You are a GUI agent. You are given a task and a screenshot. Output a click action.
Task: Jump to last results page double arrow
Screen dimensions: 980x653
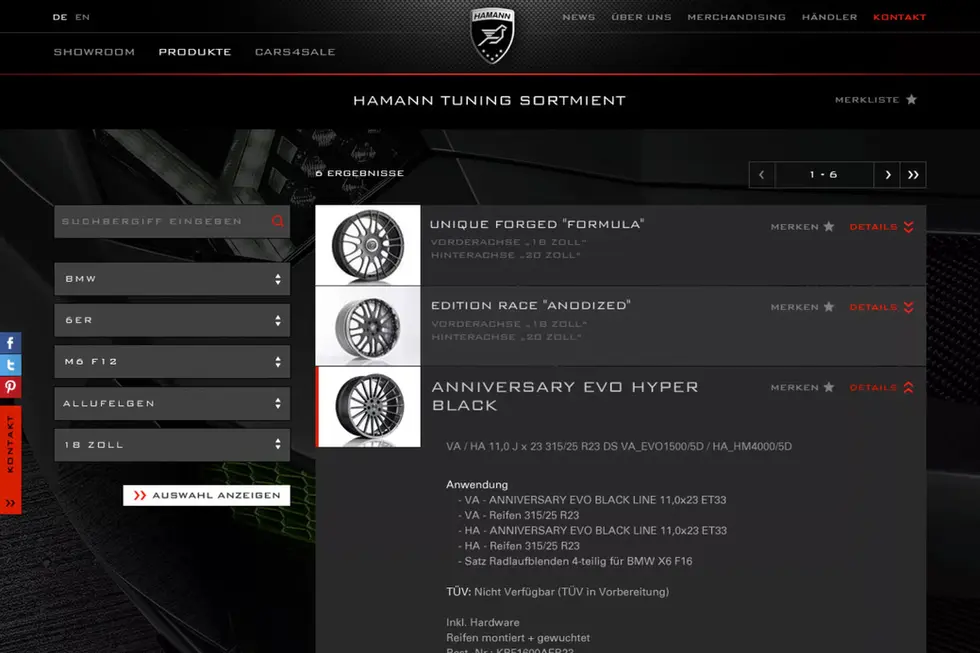[913, 175]
